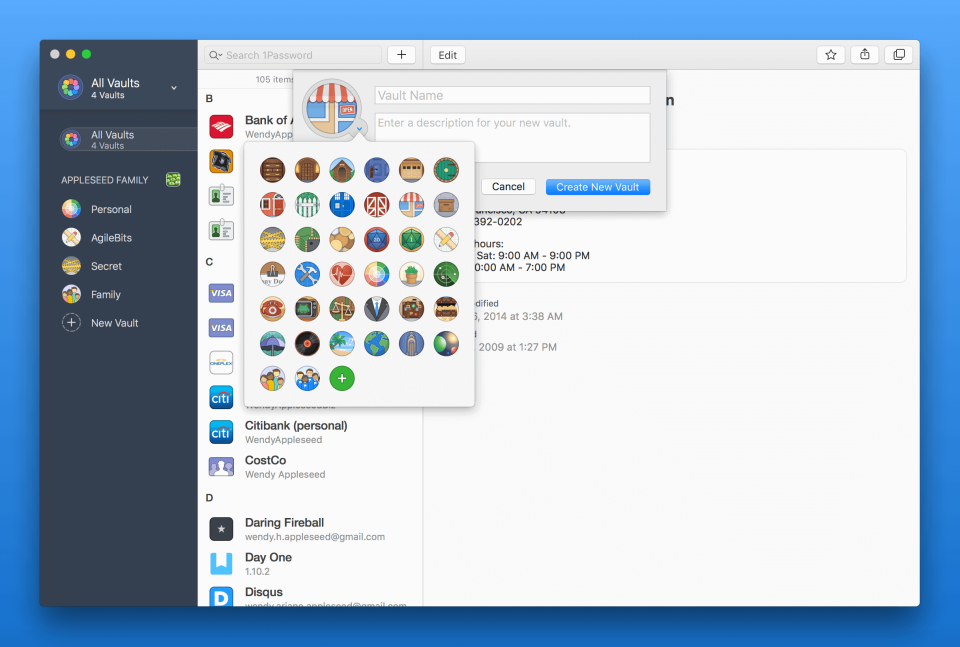Select the color wheel vault icon
The height and width of the screenshot is (647, 960).
(x=376, y=274)
